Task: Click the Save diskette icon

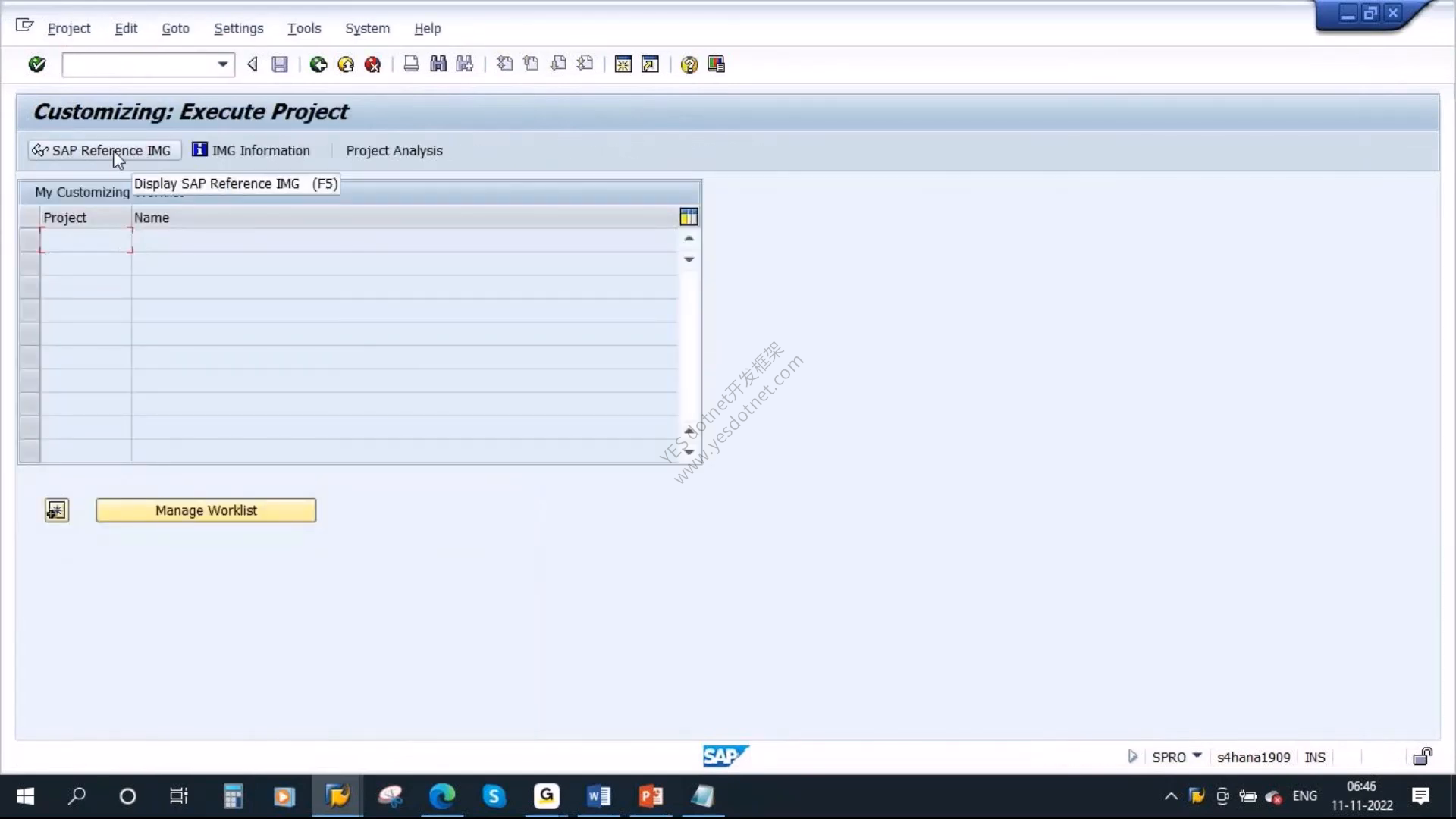Action: click(280, 64)
